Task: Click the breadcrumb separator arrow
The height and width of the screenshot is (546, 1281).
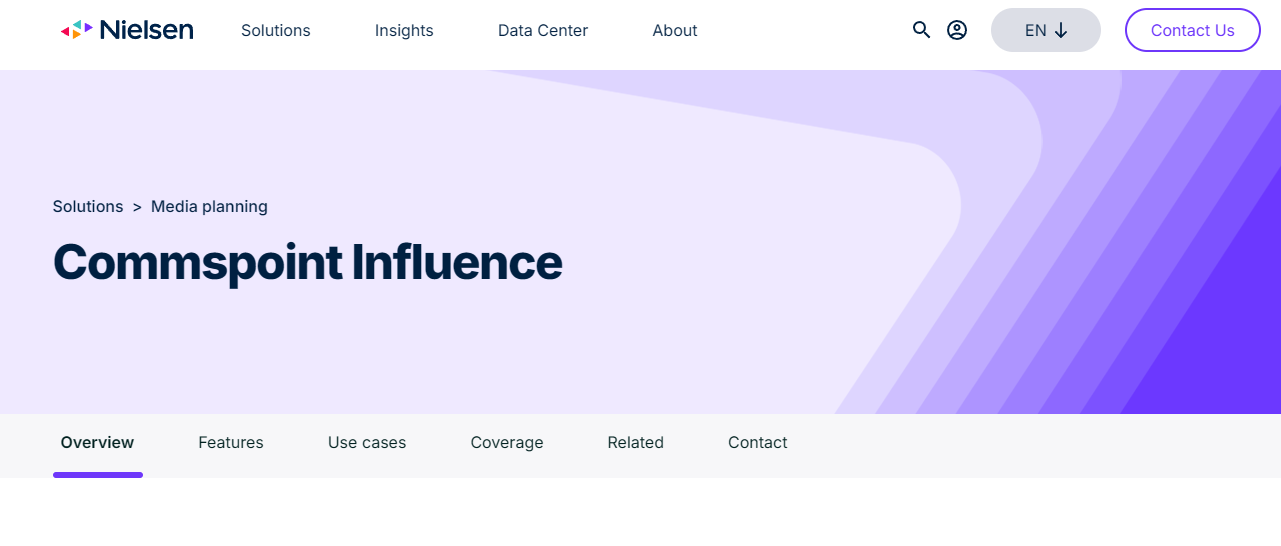Action: (x=137, y=207)
